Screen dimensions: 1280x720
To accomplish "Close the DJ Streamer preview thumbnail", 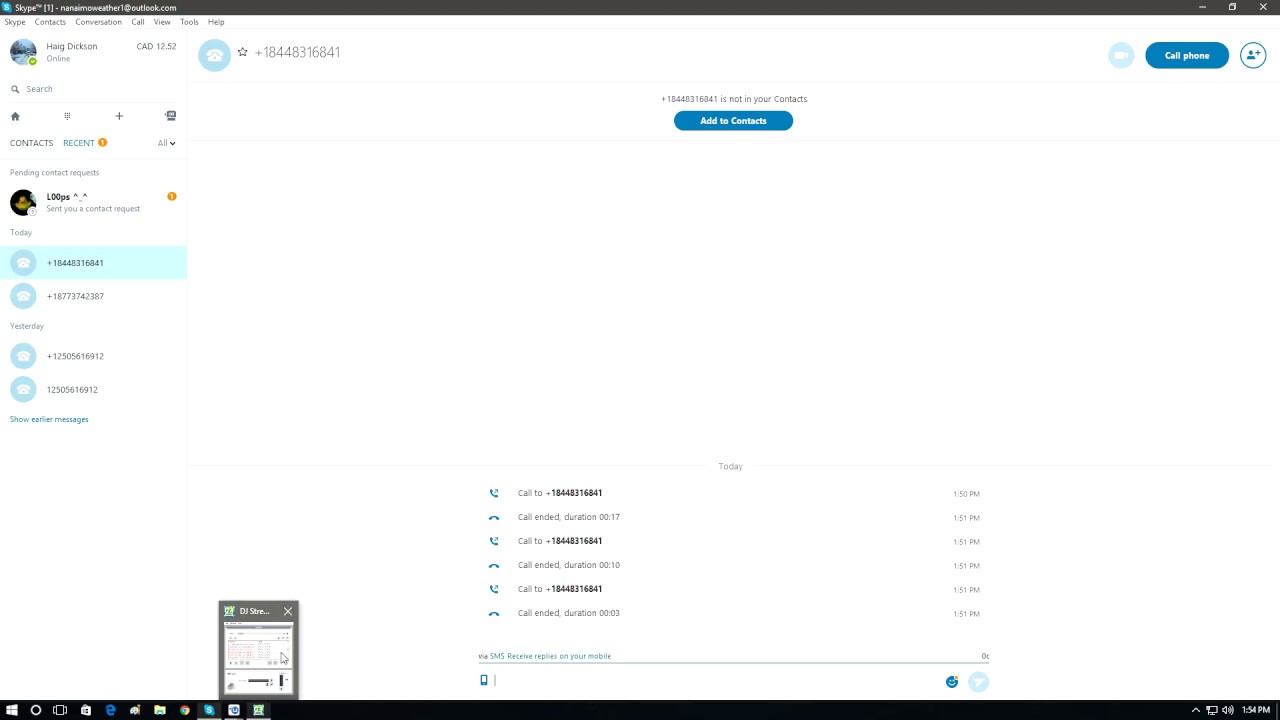I will 288,611.
